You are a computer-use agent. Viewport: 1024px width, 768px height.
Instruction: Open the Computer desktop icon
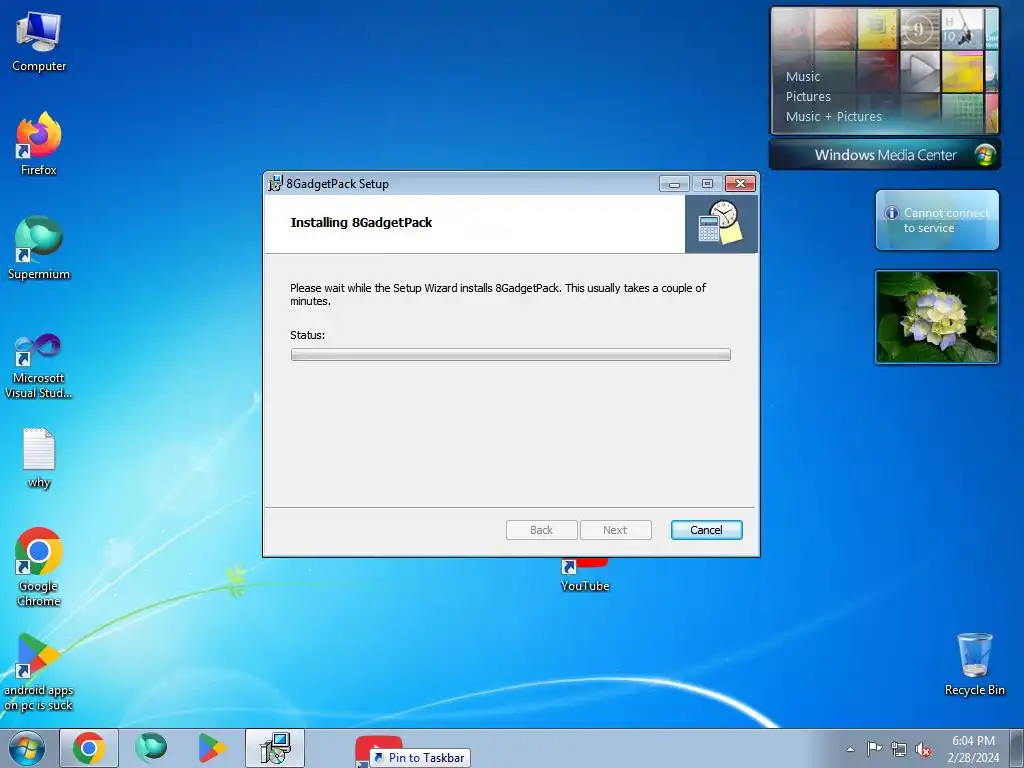[x=39, y=41]
